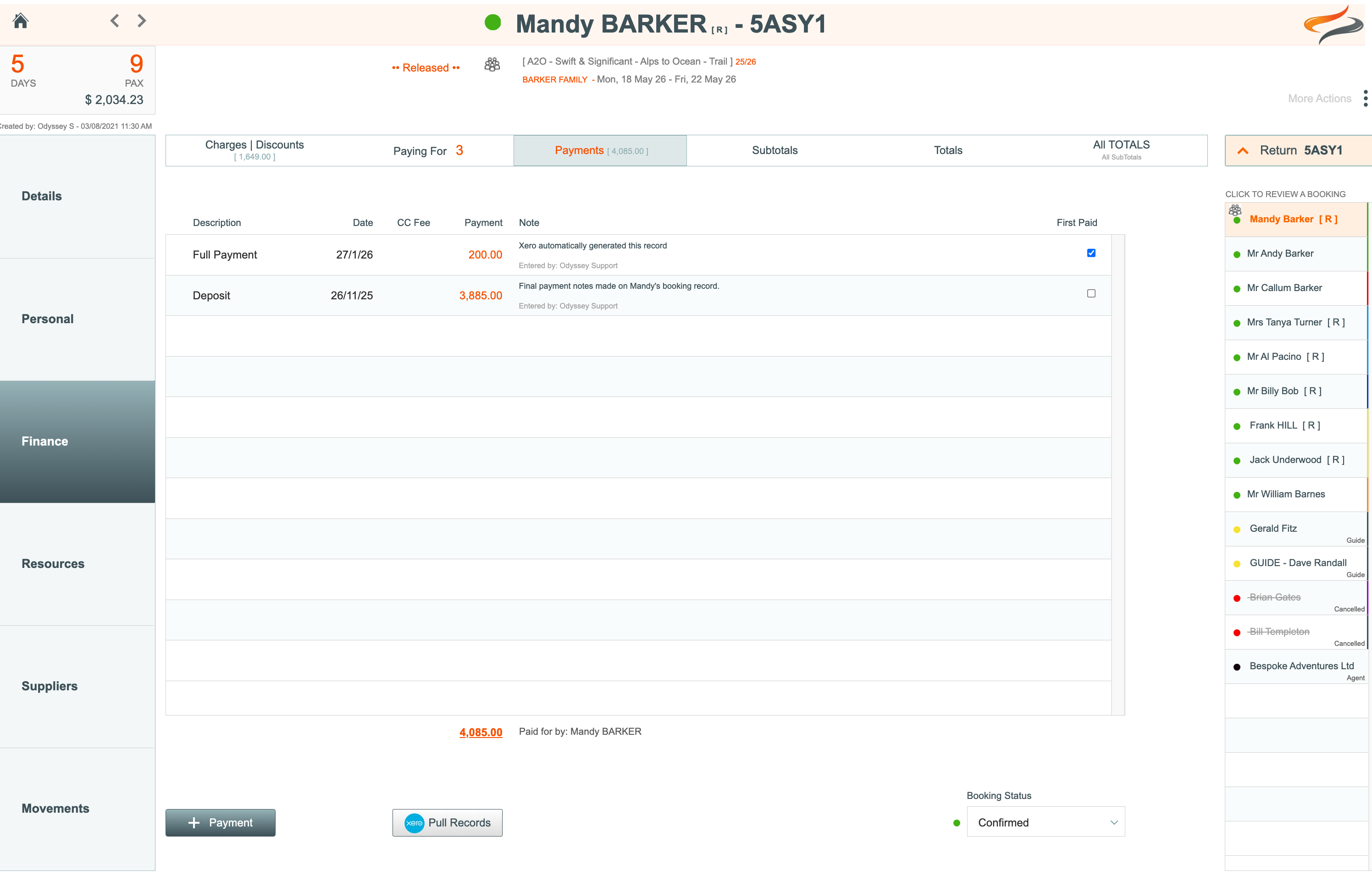Review Mr Al Pacino booking
This screenshot has height=881, width=1372.
point(1296,357)
